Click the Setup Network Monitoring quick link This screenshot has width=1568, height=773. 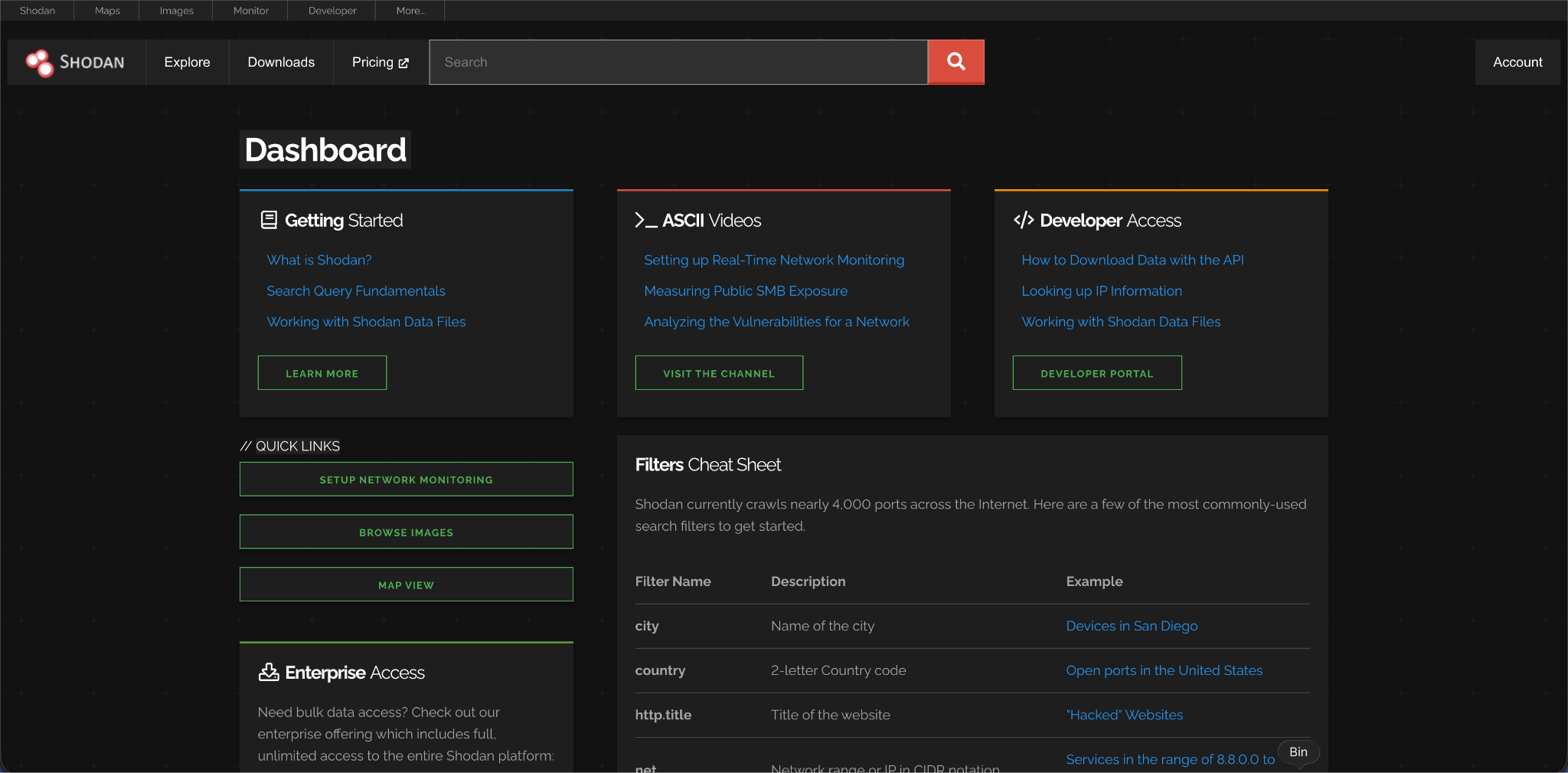[406, 480]
